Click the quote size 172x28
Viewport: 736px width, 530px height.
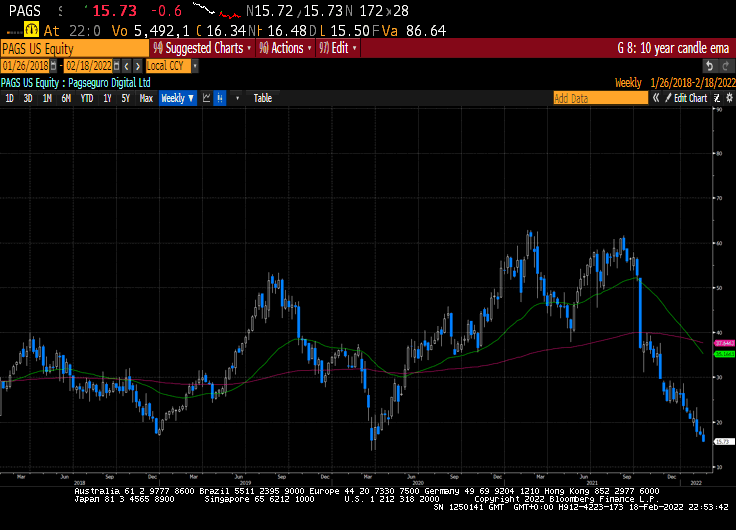point(383,11)
